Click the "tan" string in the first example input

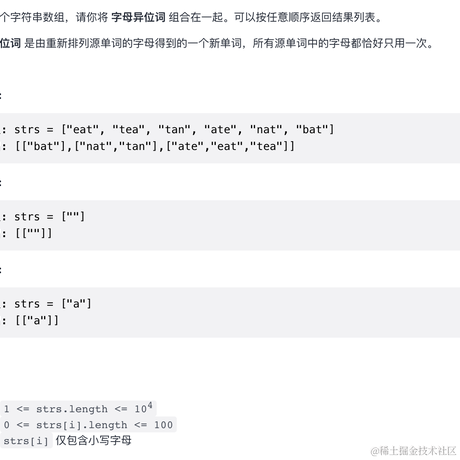point(174,129)
